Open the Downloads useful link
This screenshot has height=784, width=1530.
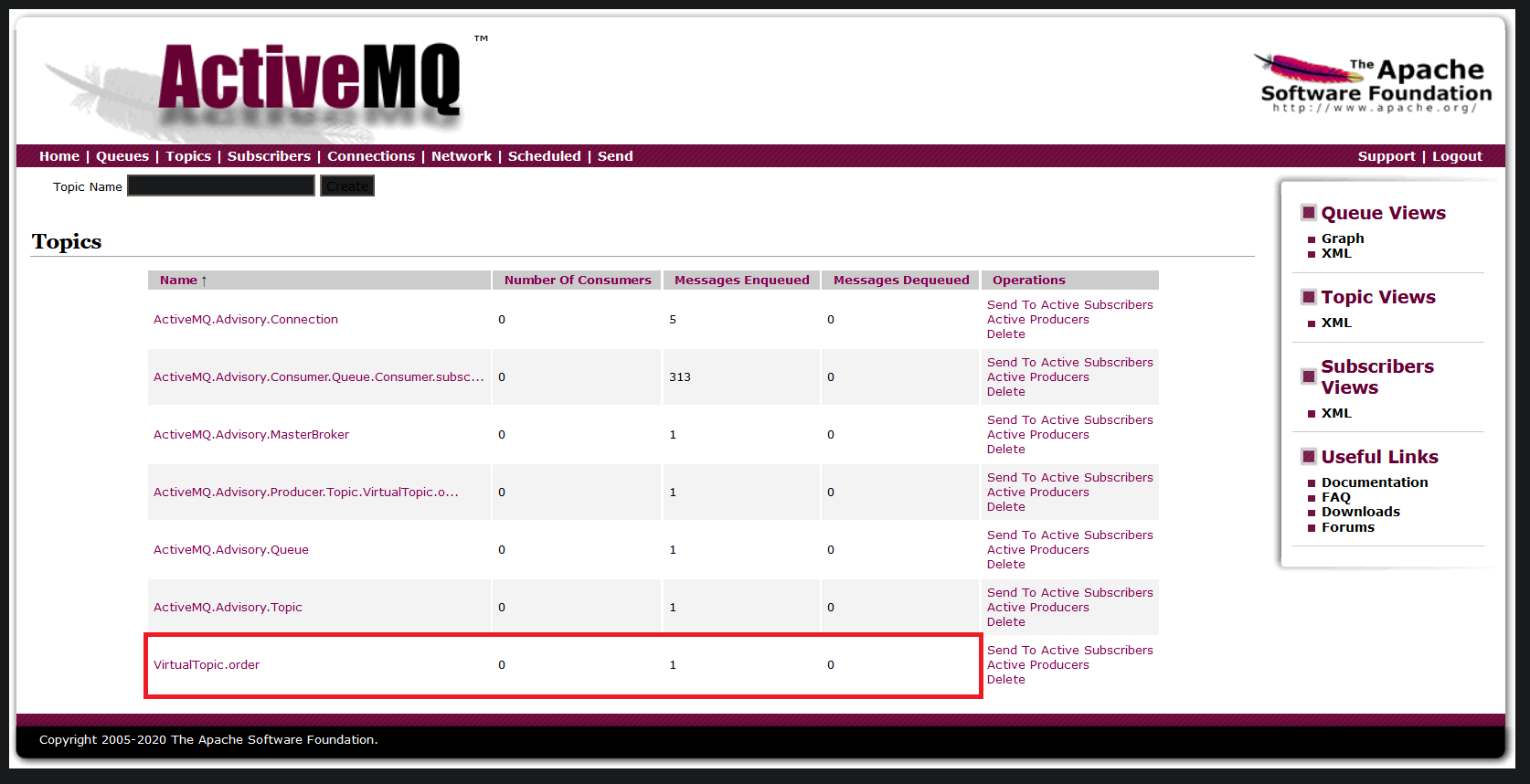(x=1361, y=512)
